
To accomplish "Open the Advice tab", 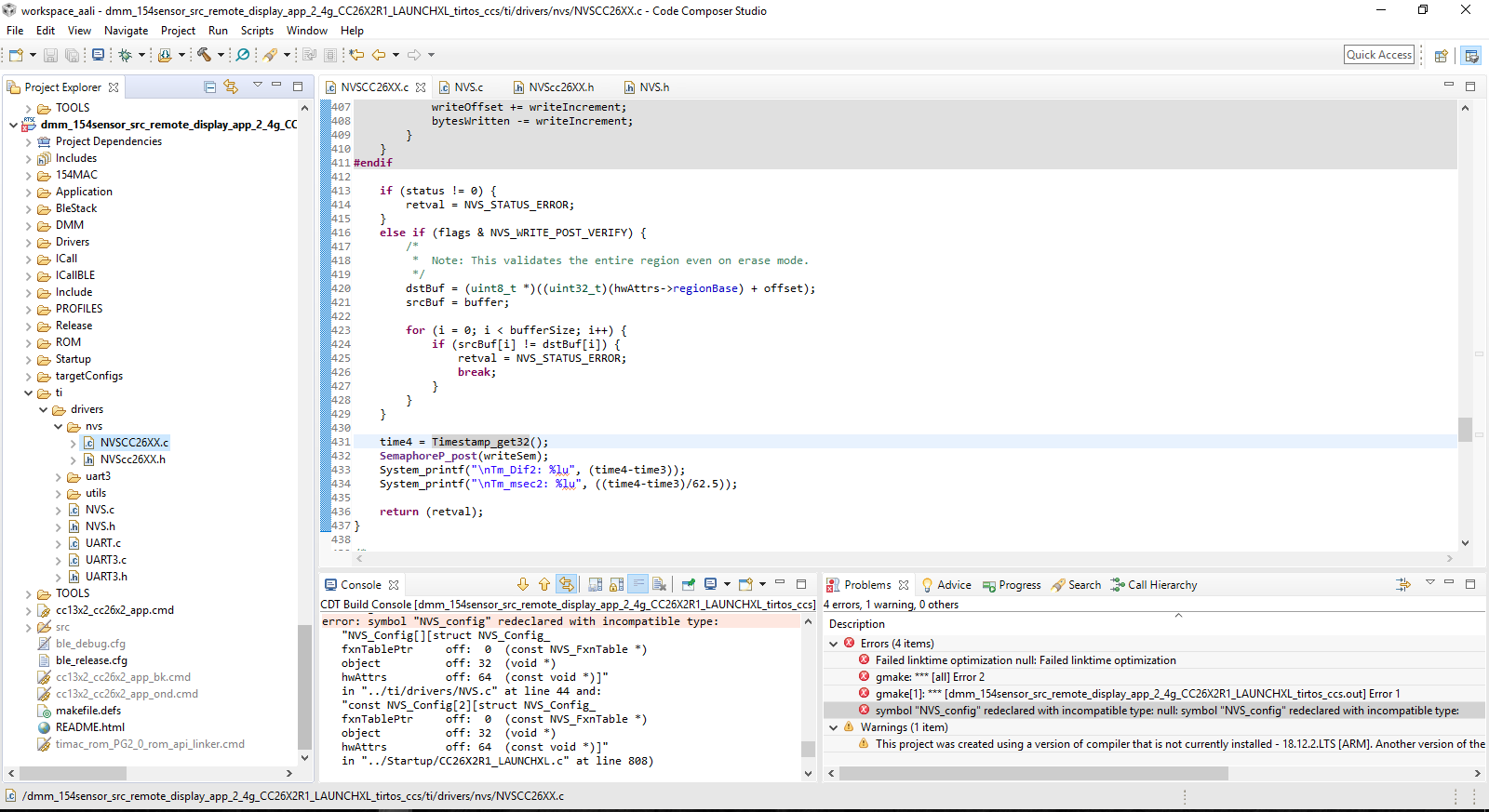I will point(946,585).
